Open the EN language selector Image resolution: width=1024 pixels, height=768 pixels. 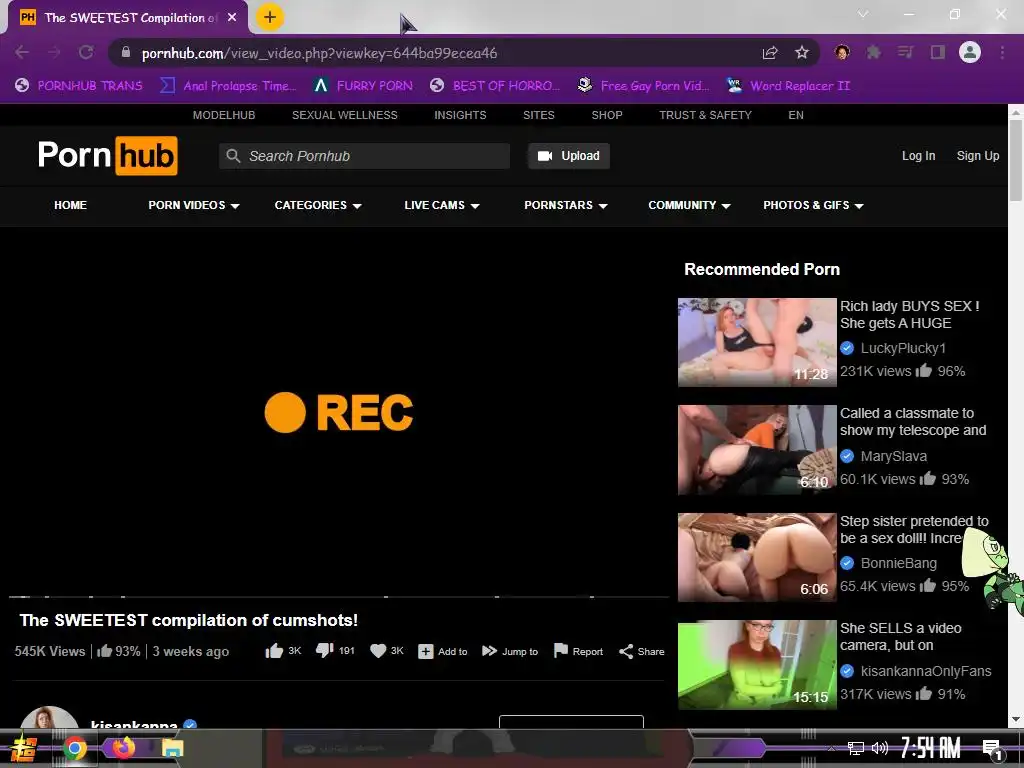tap(795, 115)
